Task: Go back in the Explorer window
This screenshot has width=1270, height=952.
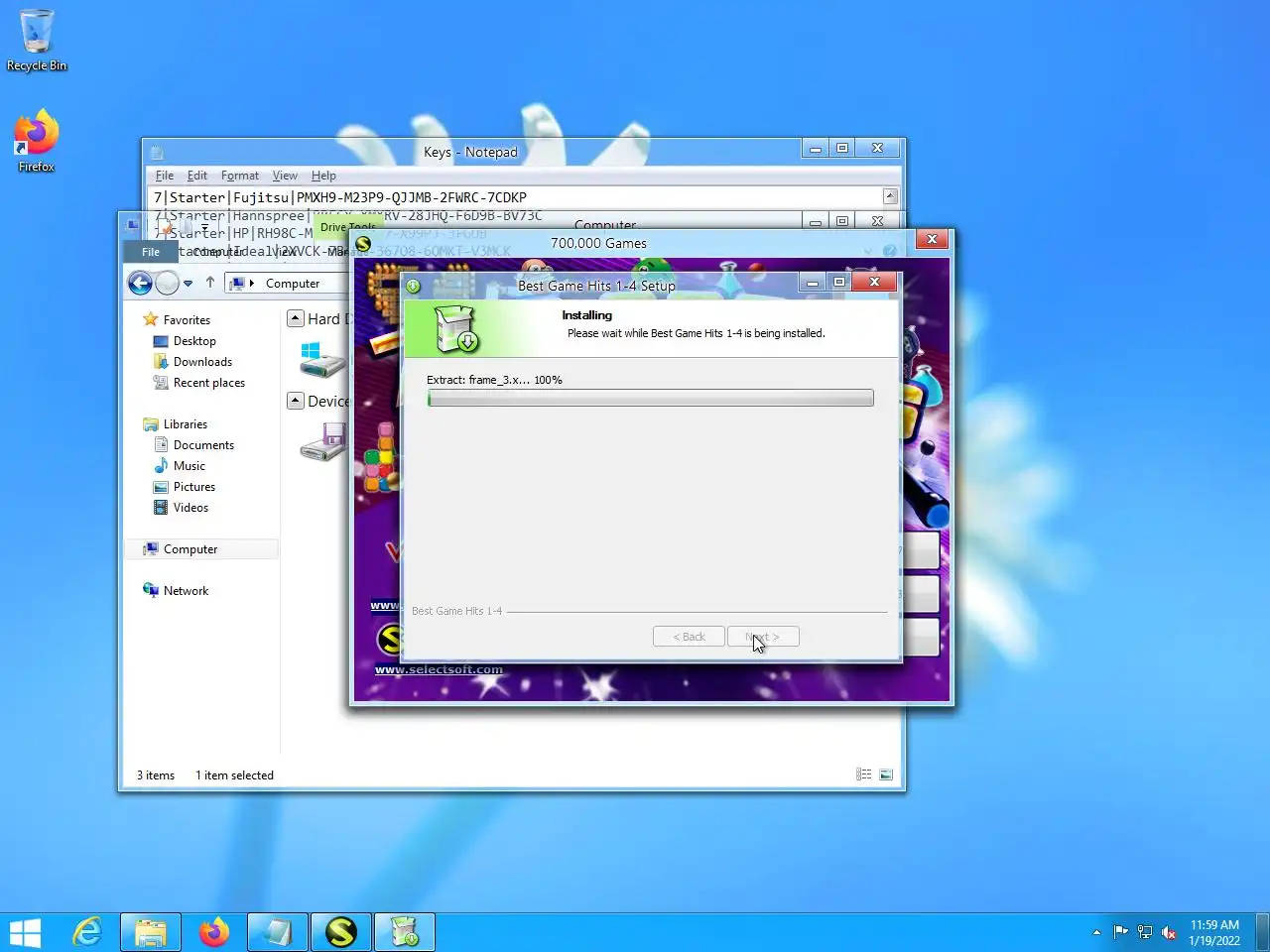Action: click(140, 284)
